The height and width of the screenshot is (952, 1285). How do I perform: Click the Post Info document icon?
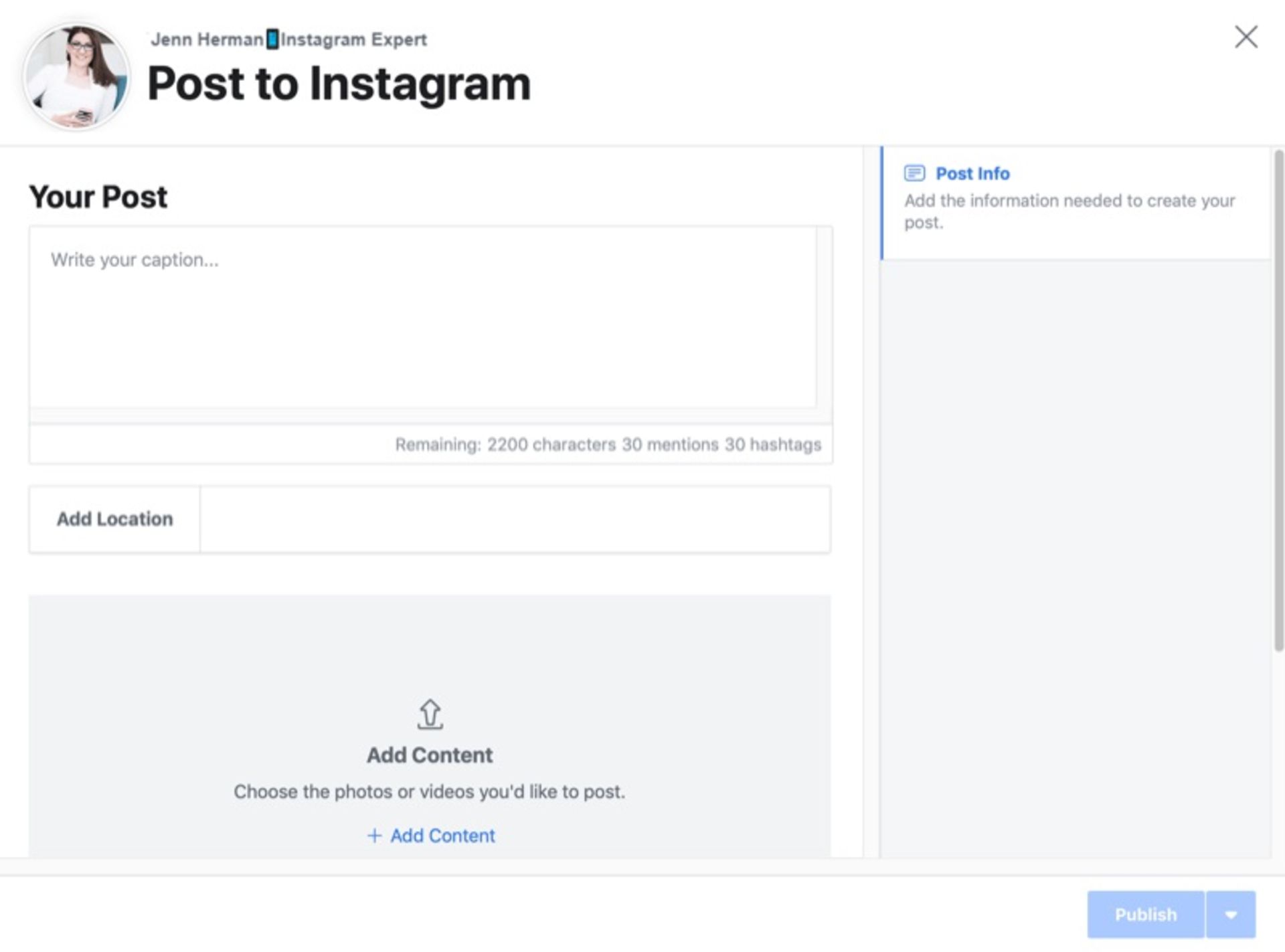(x=912, y=173)
